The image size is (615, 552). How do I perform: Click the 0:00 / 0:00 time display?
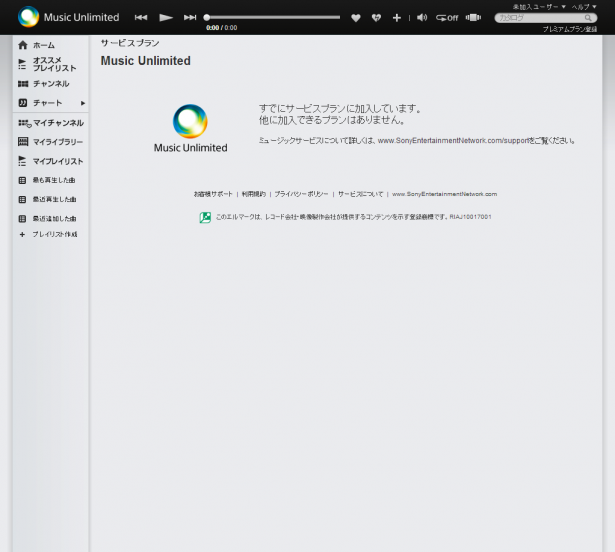pos(222,28)
